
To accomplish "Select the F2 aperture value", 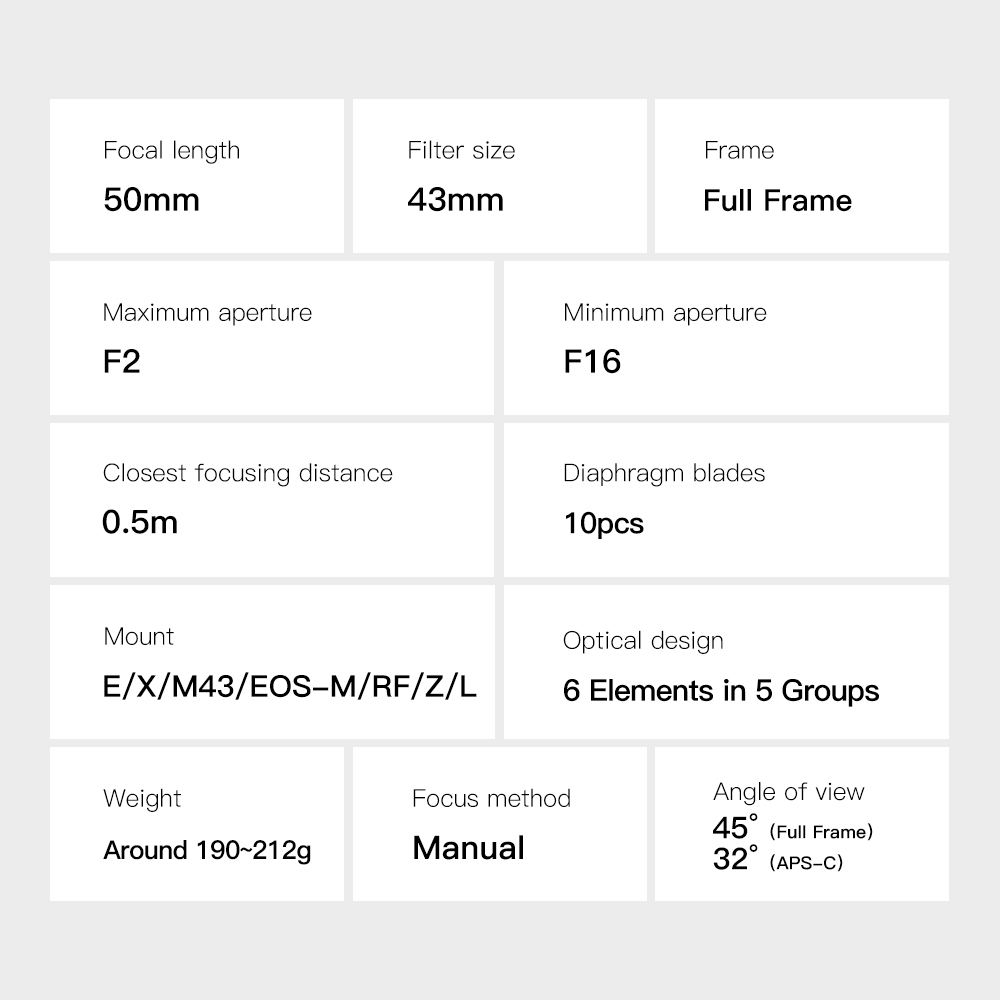I will 122,361.
